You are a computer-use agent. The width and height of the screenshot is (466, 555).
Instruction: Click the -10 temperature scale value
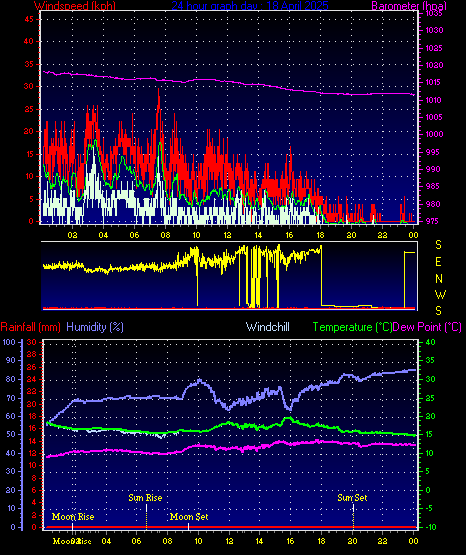pyautogui.click(x=431, y=527)
